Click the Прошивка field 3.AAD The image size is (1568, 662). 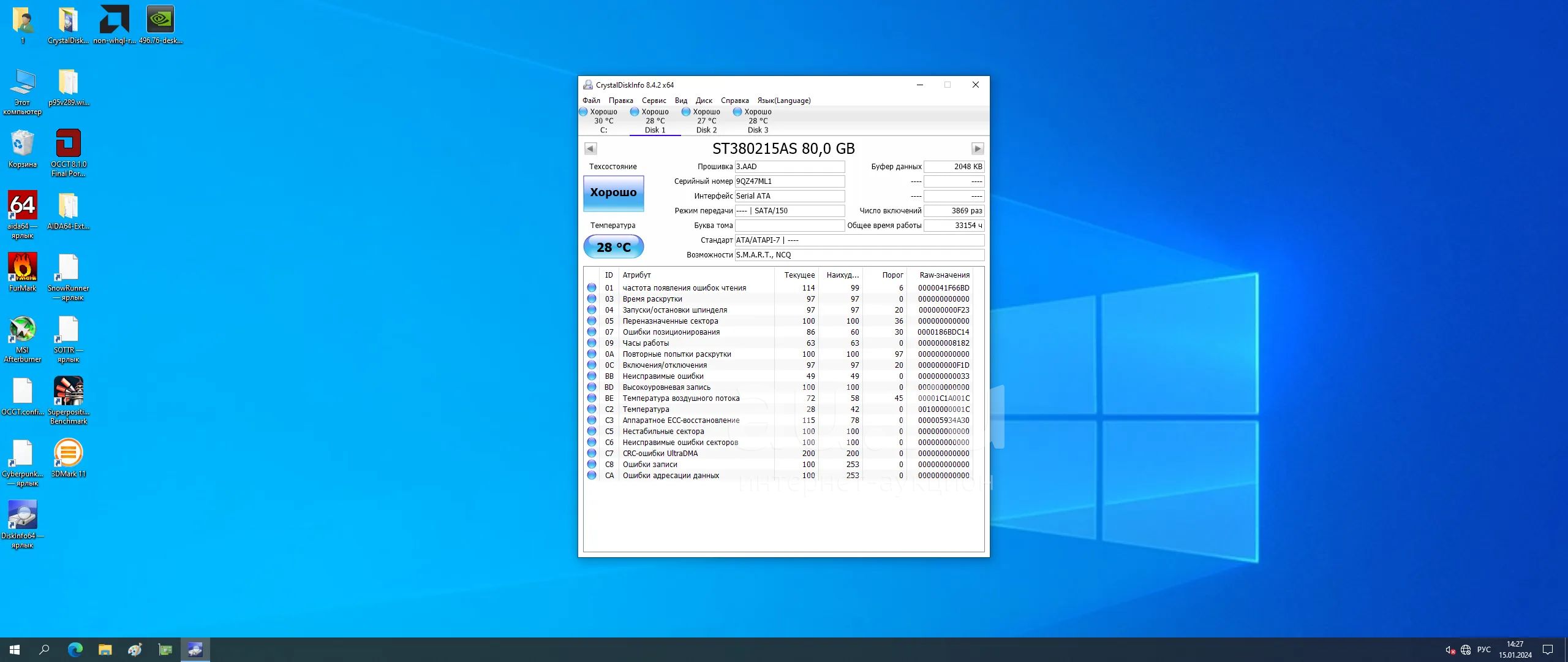click(790, 167)
